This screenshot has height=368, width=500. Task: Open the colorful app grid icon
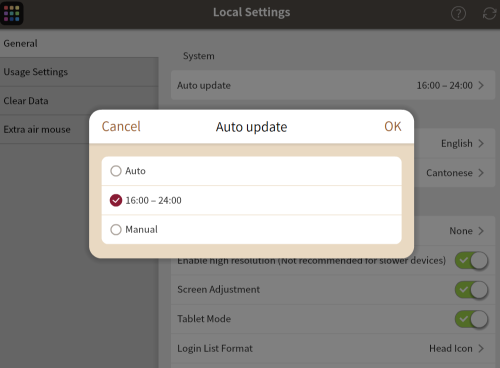[12, 13]
